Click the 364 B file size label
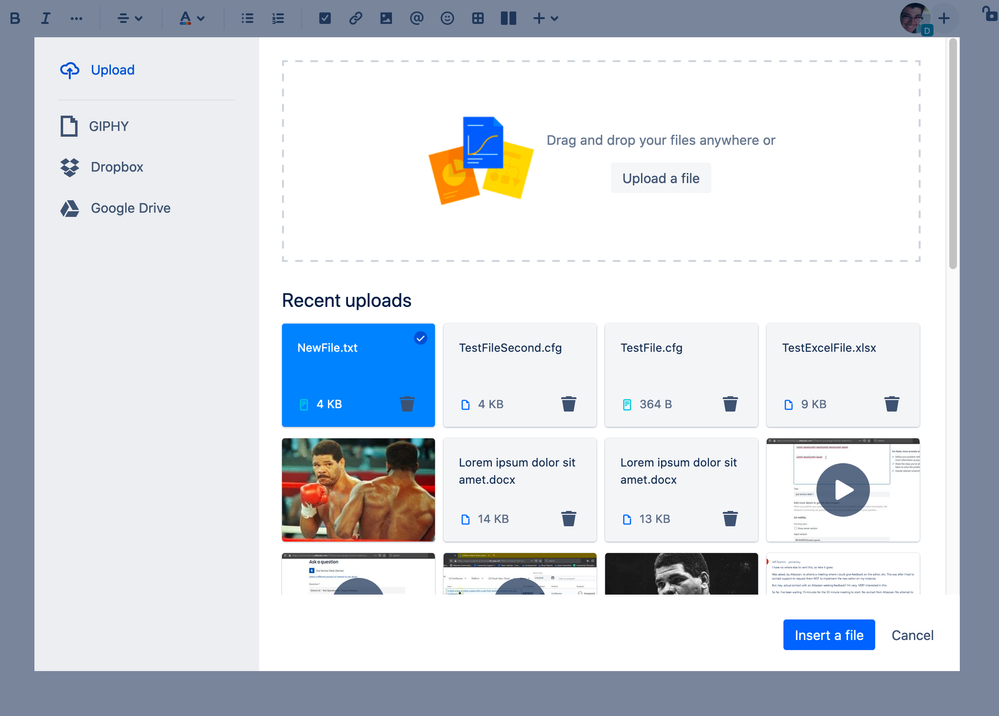This screenshot has height=716, width=999. click(656, 404)
